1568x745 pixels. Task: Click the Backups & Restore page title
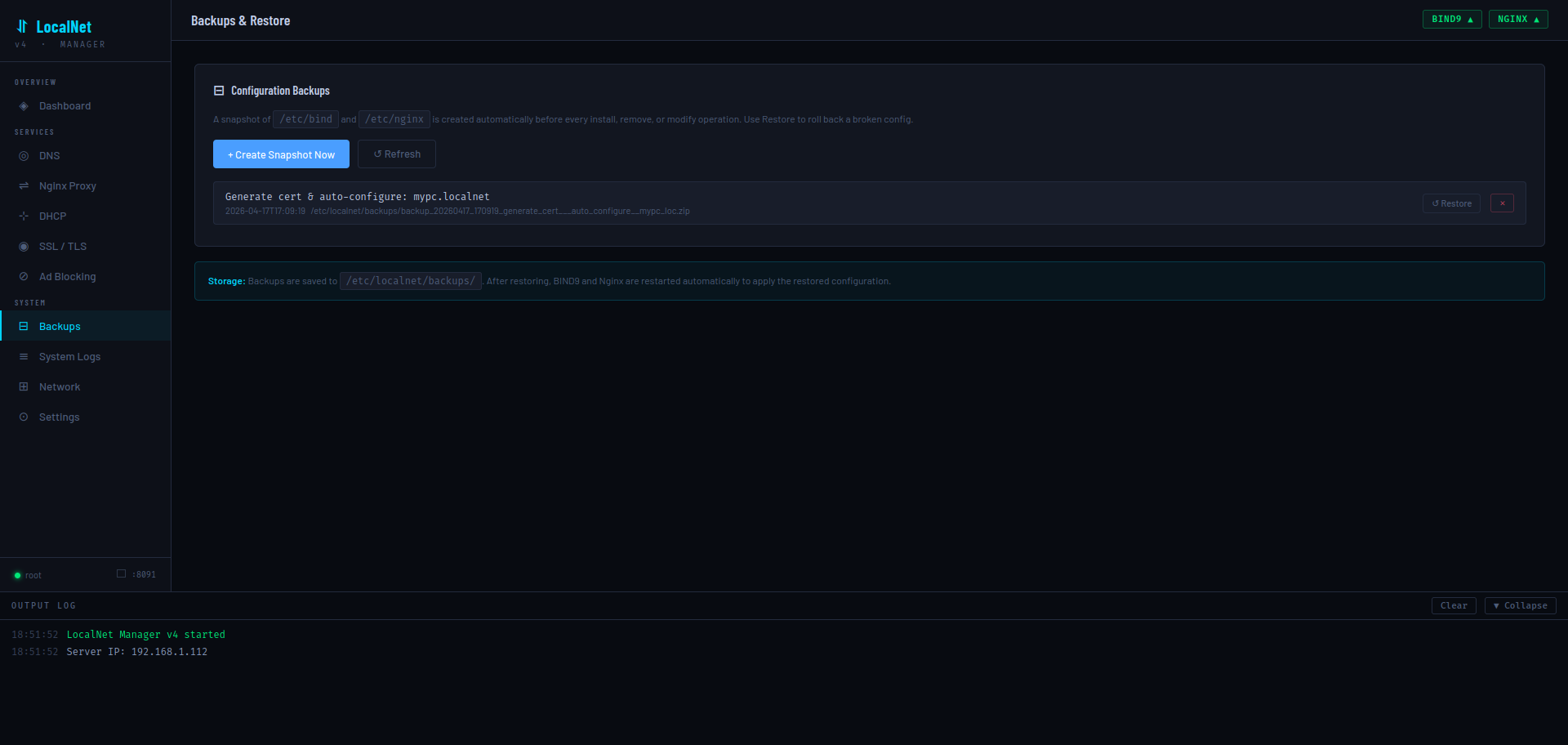pyautogui.click(x=241, y=20)
